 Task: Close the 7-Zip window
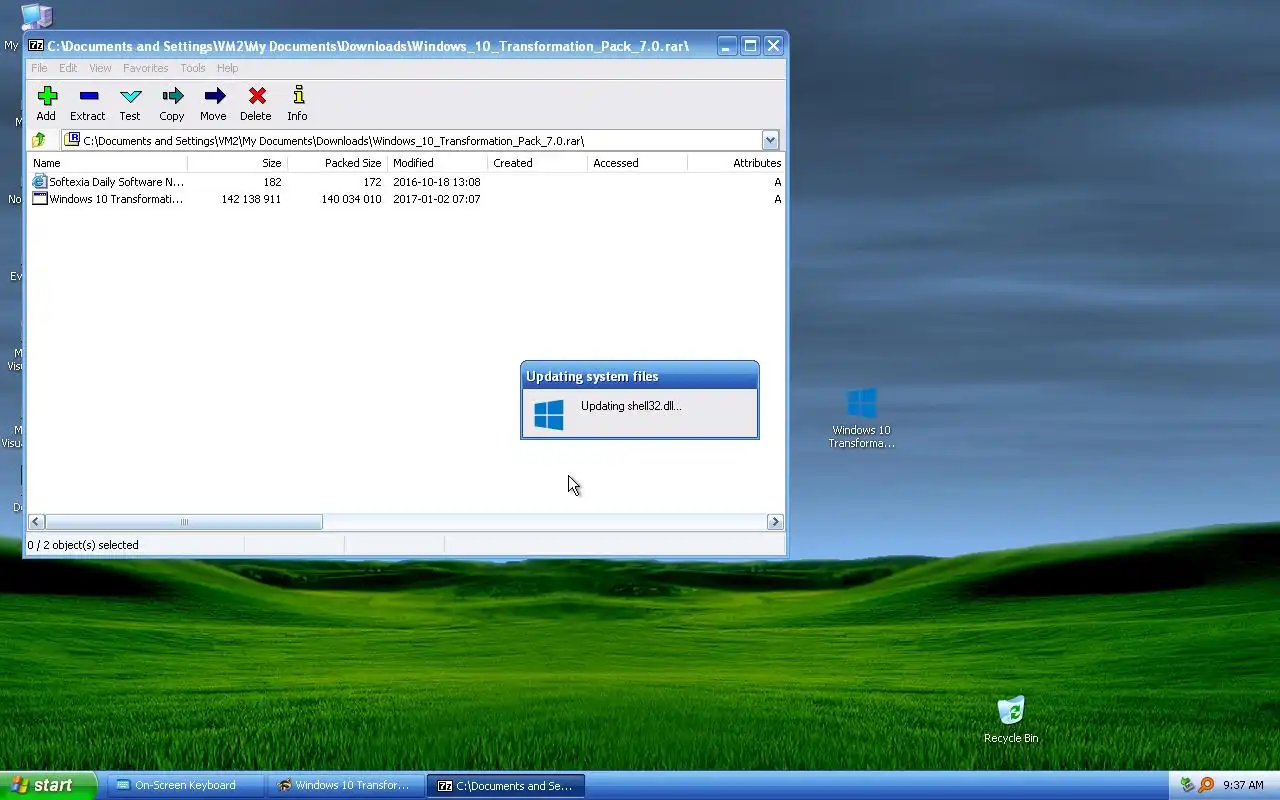point(773,46)
